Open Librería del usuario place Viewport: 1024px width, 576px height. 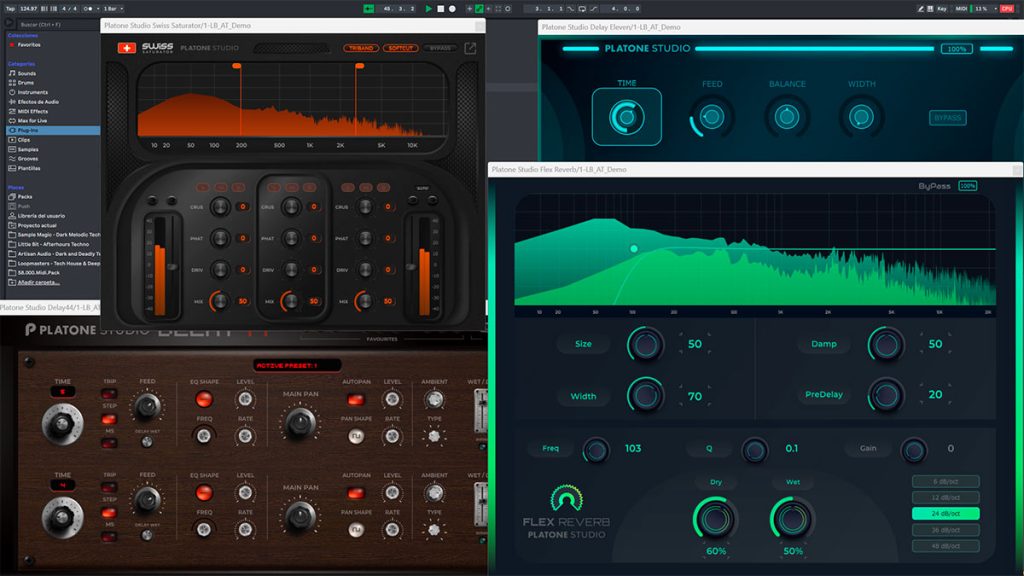tap(40, 216)
